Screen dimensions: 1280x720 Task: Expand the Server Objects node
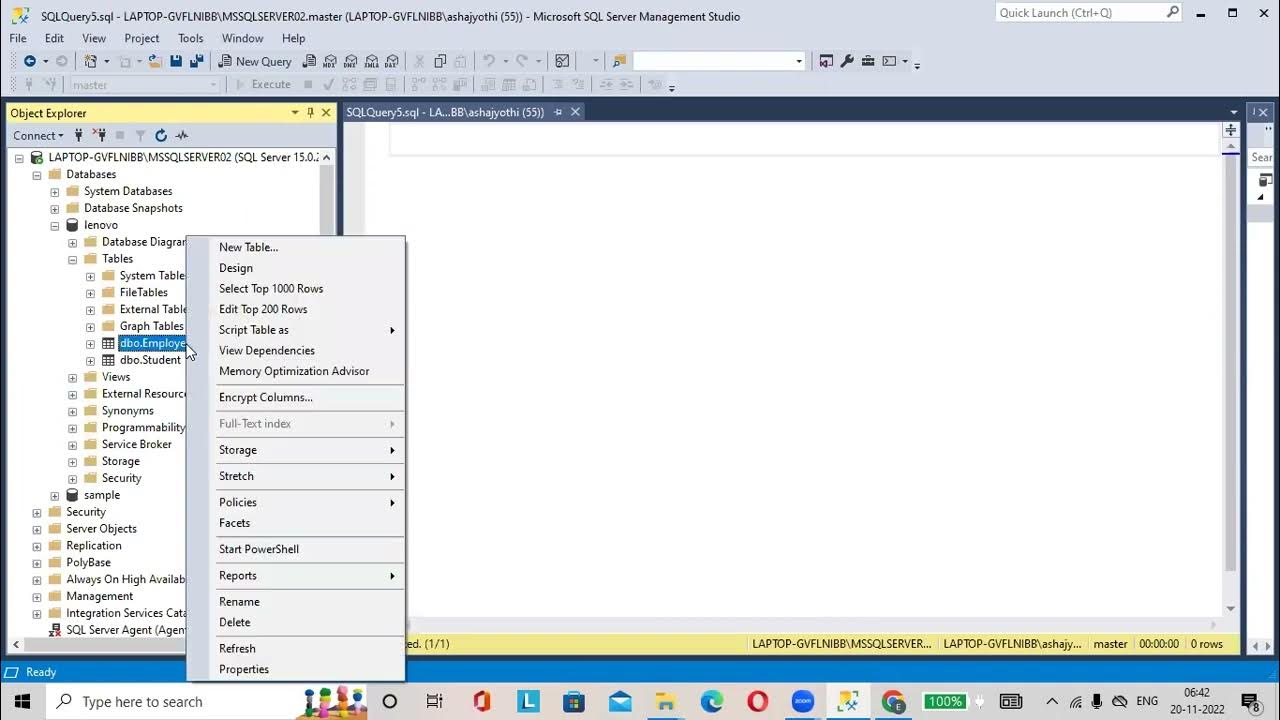click(x=37, y=529)
